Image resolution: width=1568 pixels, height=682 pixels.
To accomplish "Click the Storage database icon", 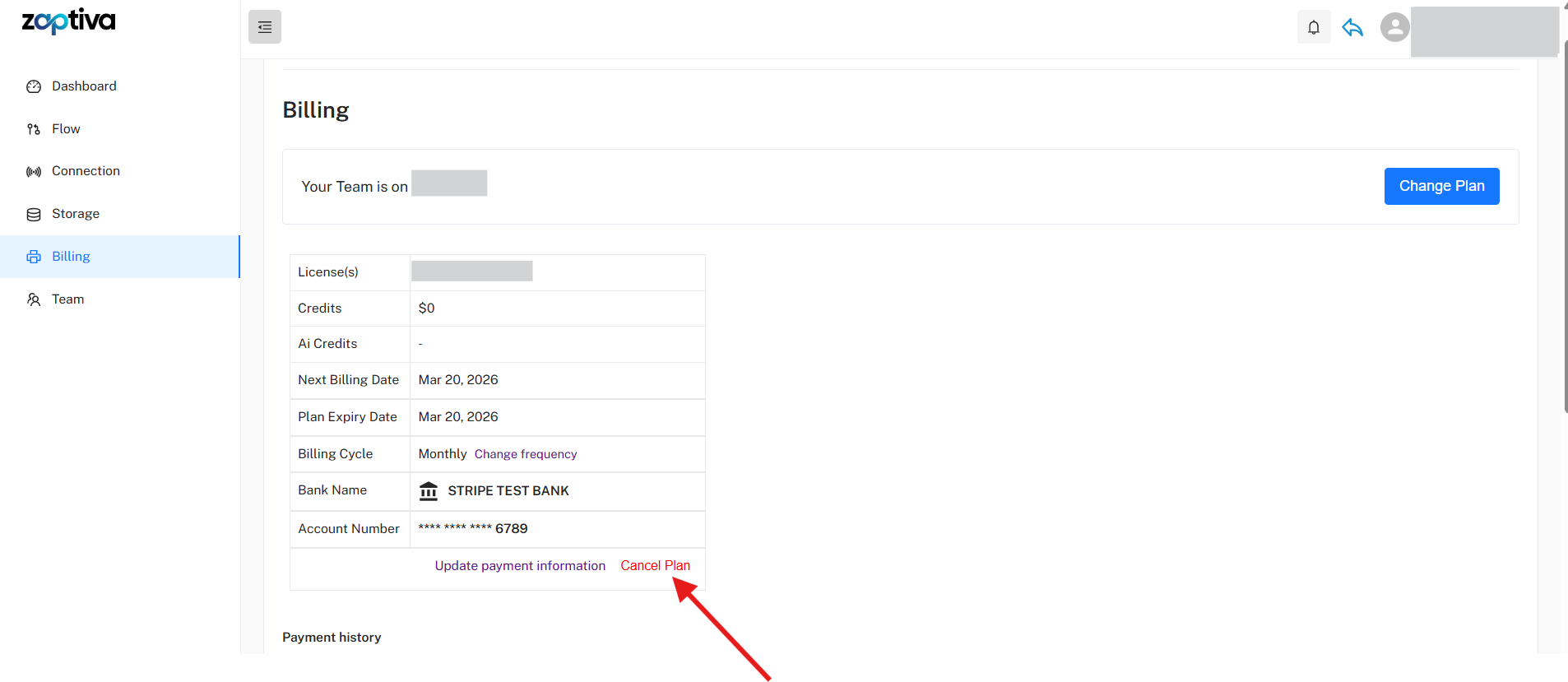I will [34, 215].
